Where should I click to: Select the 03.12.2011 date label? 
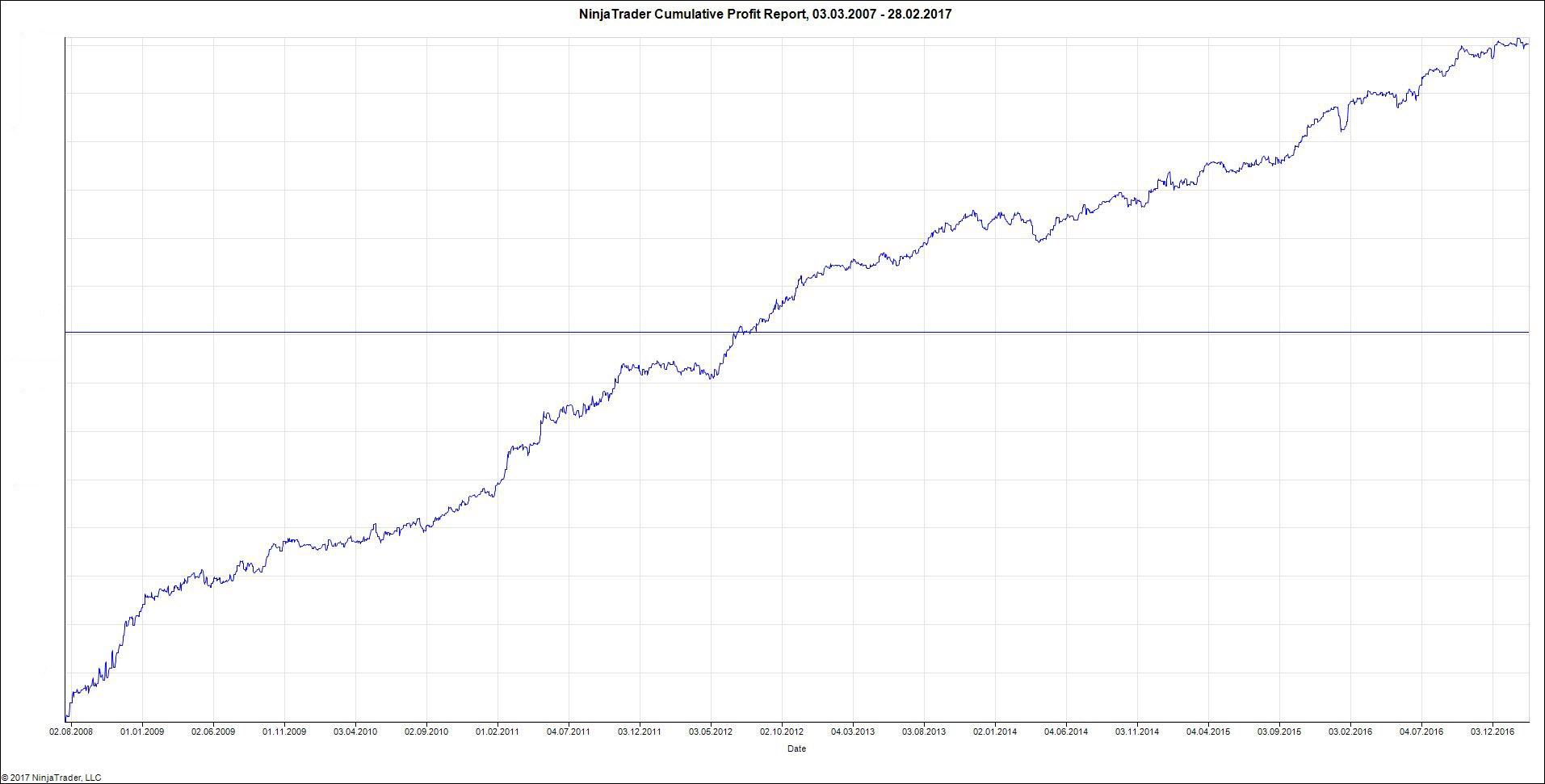(x=640, y=732)
